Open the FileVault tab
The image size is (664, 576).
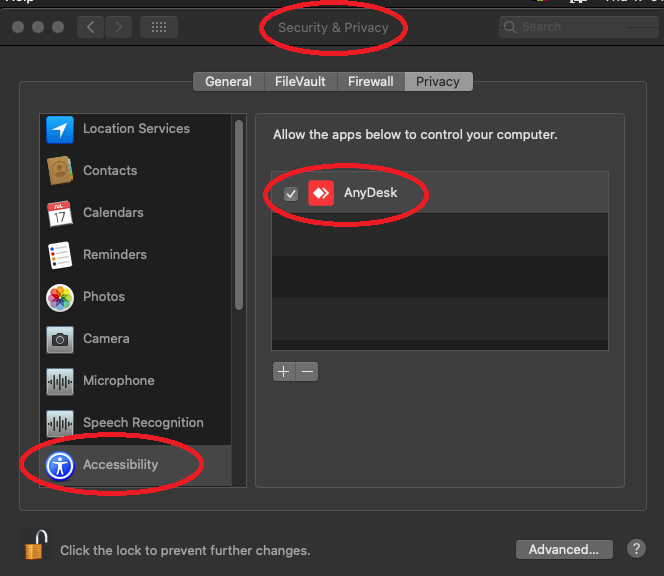click(x=300, y=81)
